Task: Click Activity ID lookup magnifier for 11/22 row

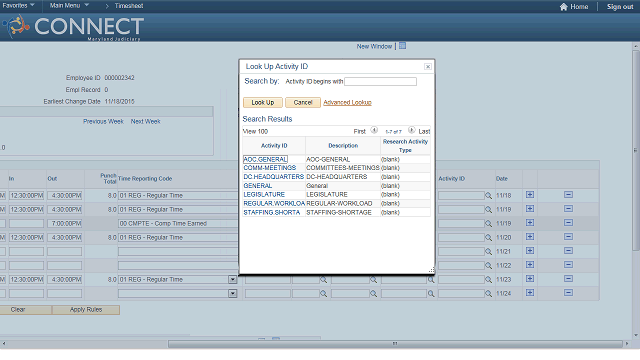Action: [488, 266]
